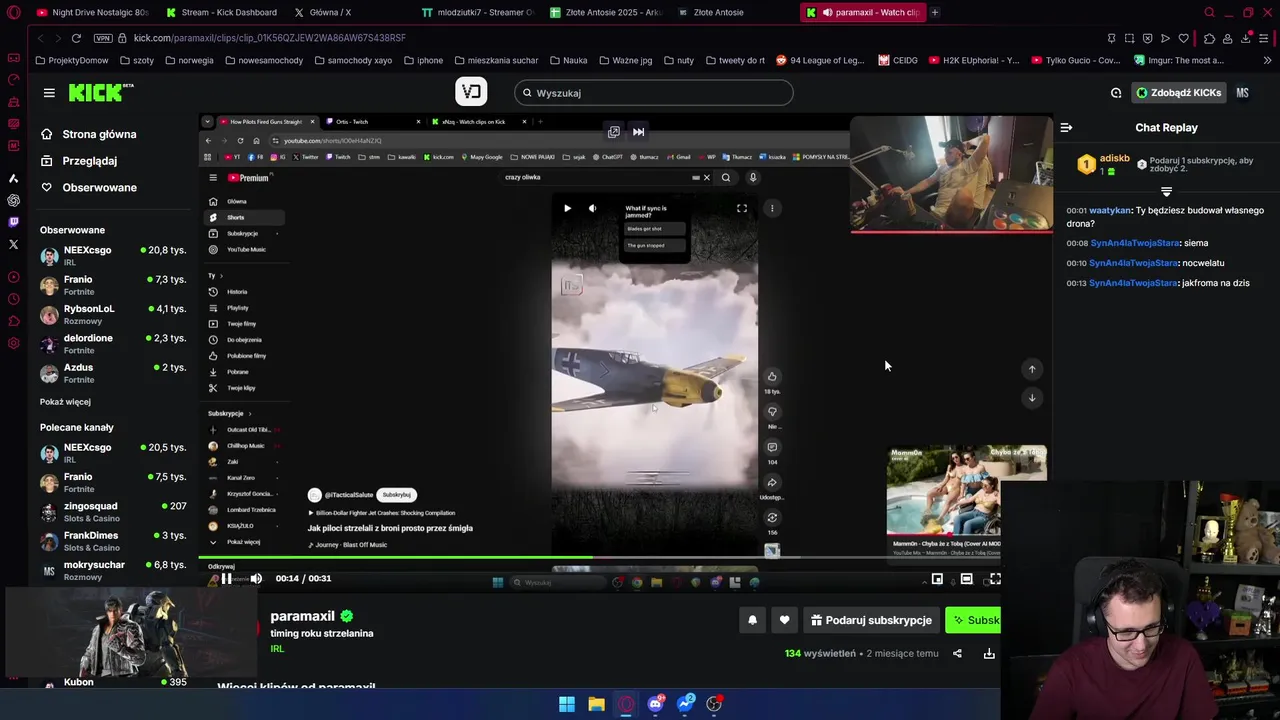The width and height of the screenshot is (1280, 720).
Task: Click the Opera pinboards pin icon
Action: click(1111, 38)
